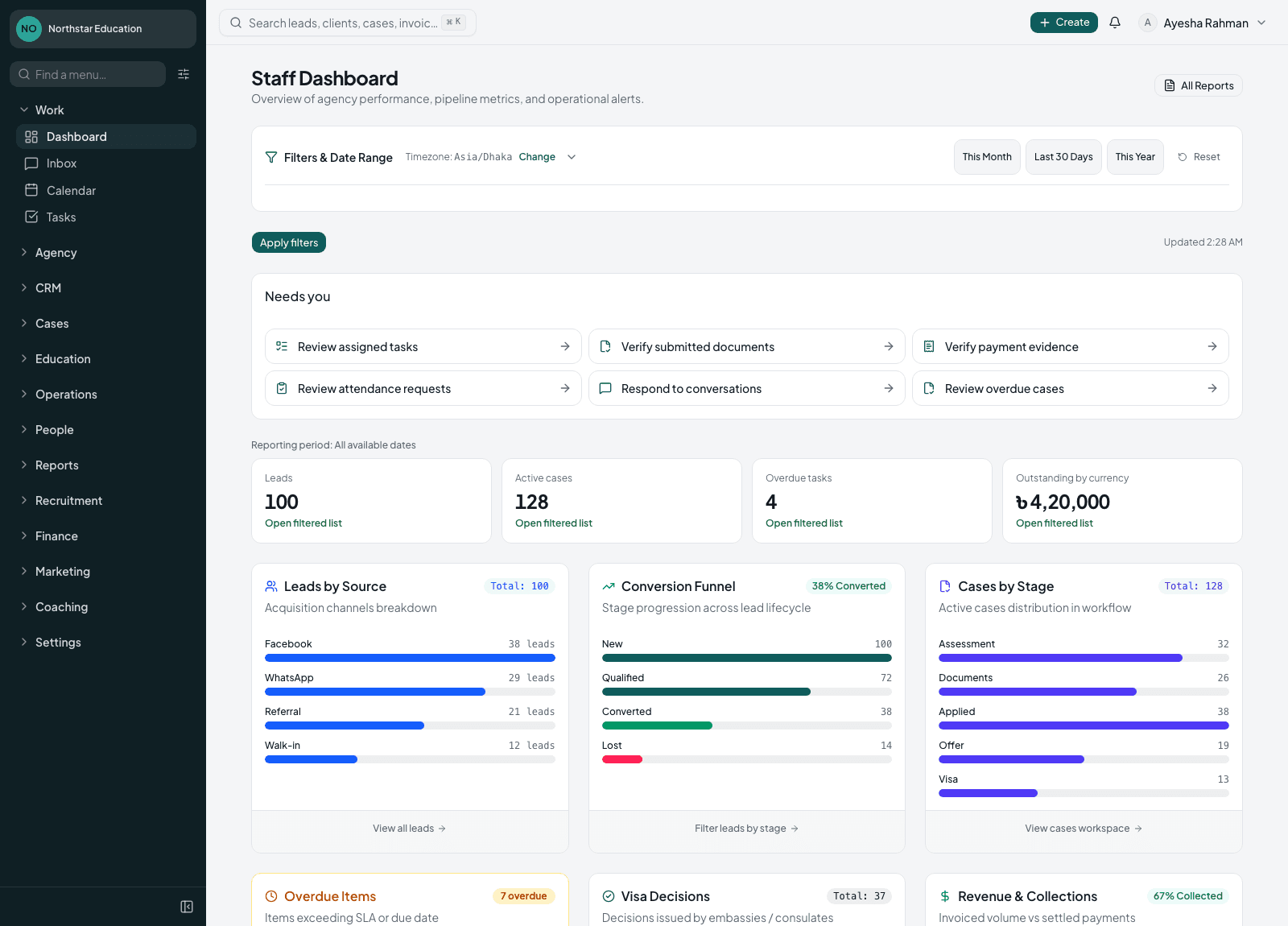Open the notifications bell
The height and width of the screenshot is (926, 1288).
[1115, 23]
